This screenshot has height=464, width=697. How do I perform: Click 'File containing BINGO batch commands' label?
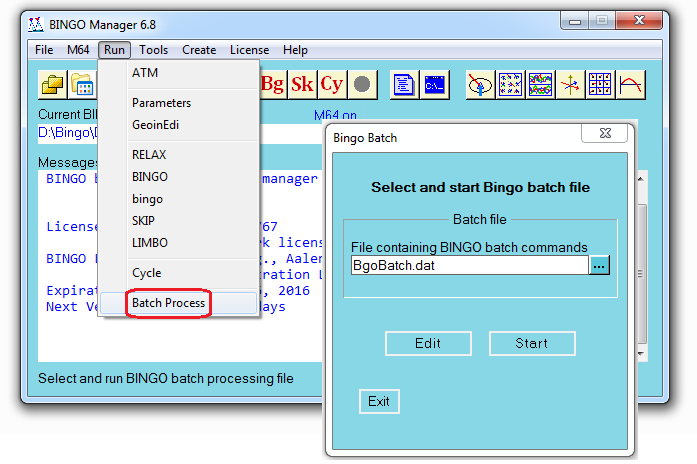click(469, 247)
